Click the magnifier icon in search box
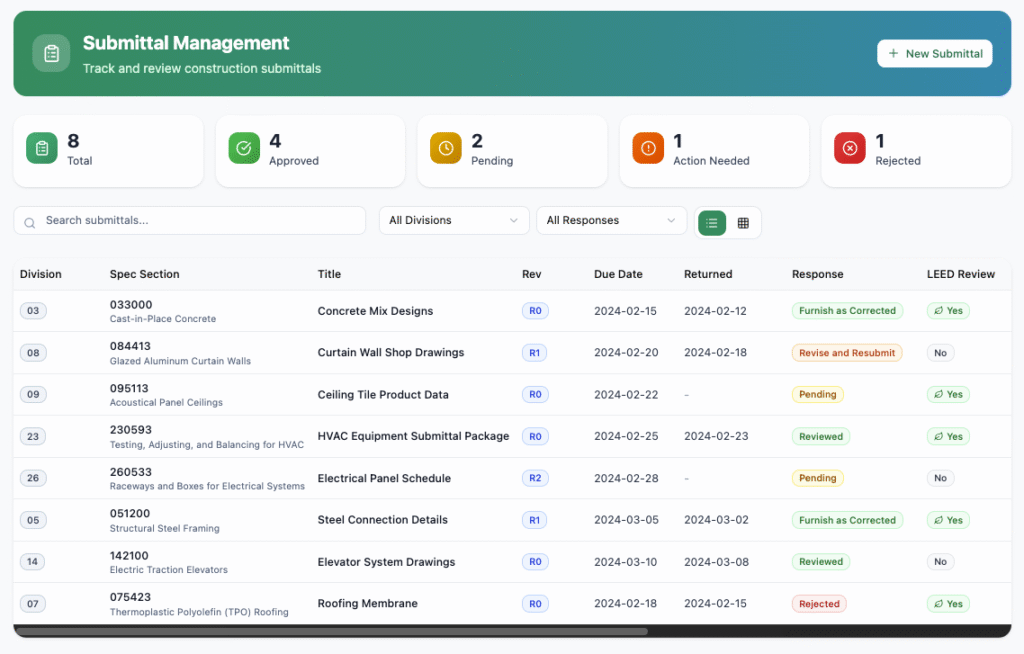 [x=30, y=222]
